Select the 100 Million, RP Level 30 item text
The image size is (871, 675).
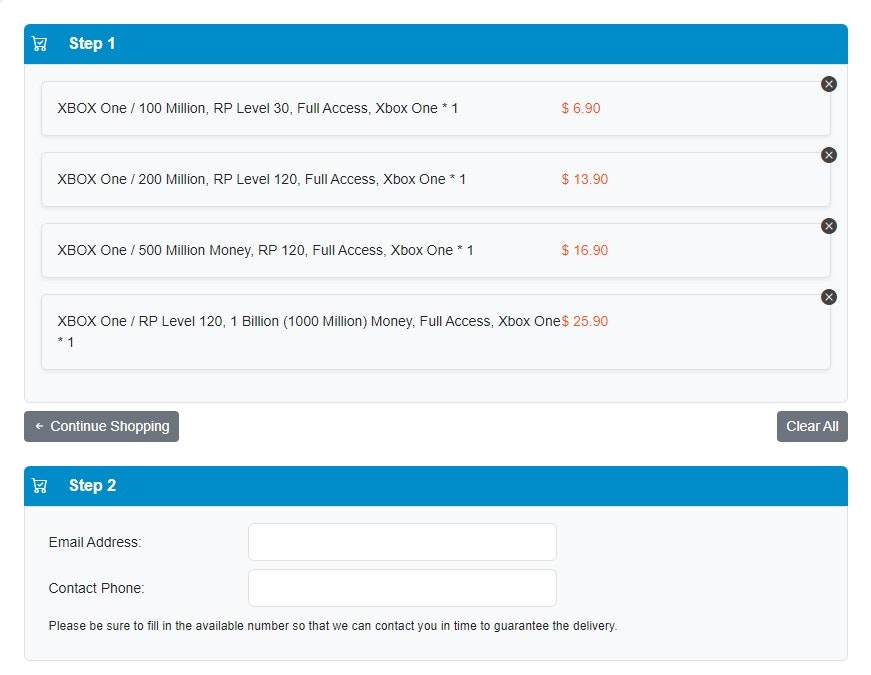coord(257,108)
